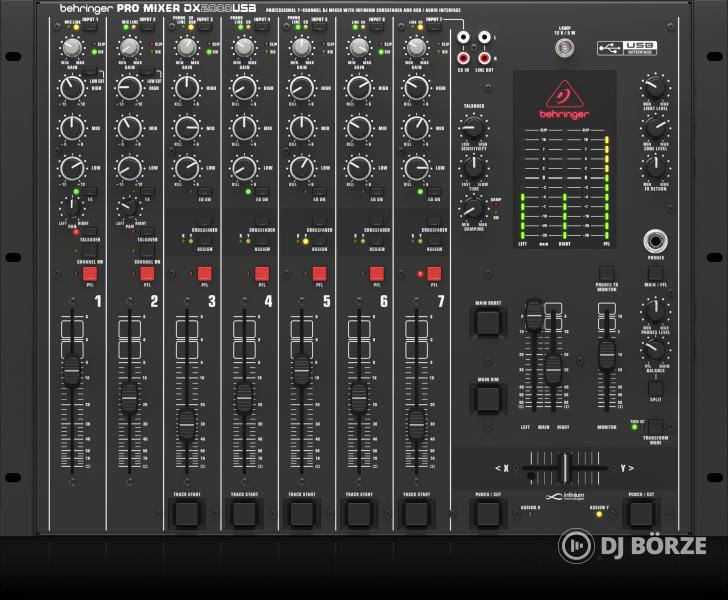Click the channel 6 Gain knob
728x600 pixels.
click(359, 47)
